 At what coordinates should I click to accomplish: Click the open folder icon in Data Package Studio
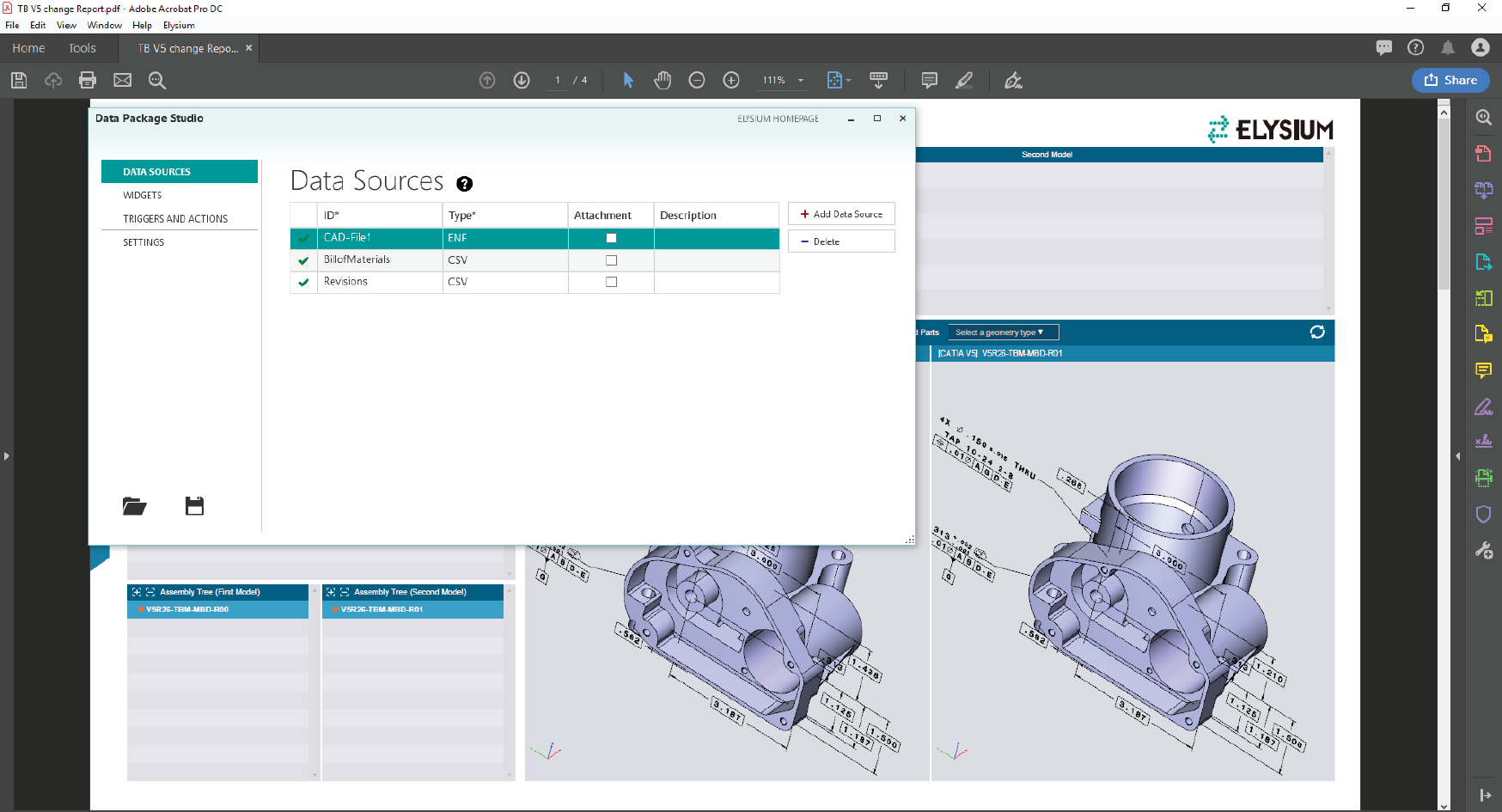(x=134, y=506)
